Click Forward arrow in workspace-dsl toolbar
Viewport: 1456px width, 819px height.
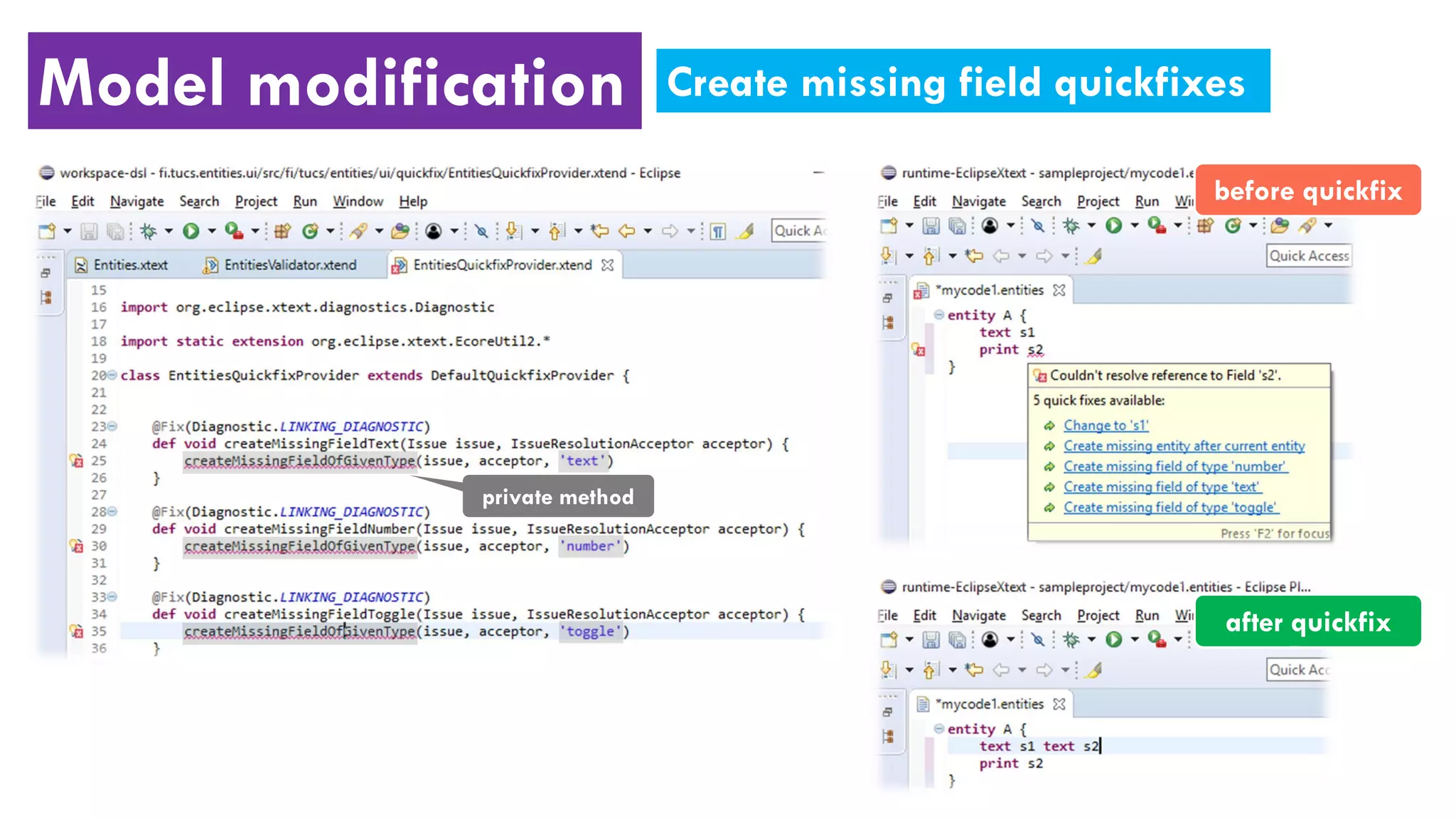(x=670, y=231)
